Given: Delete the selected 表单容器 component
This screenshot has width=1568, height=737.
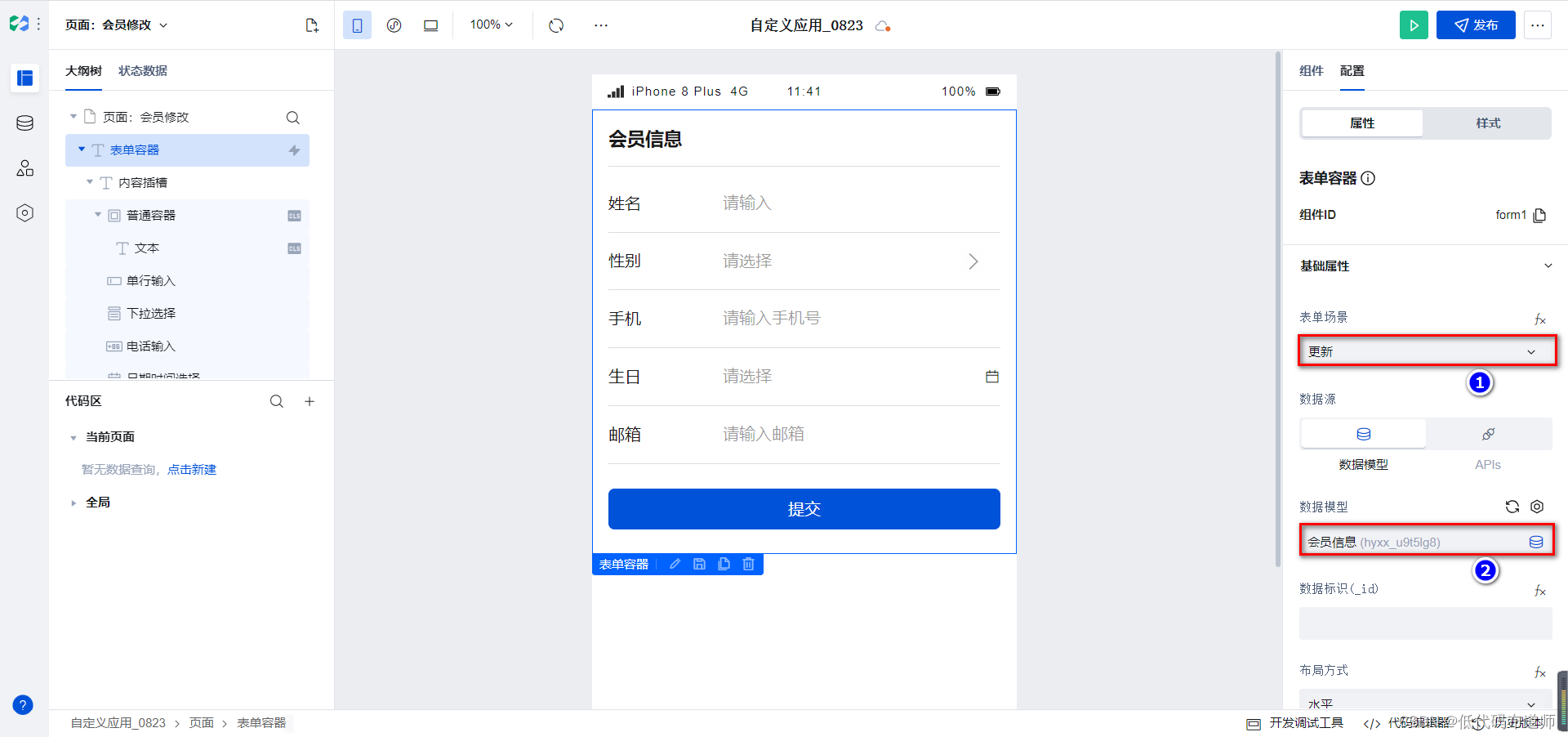Looking at the screenshot, I should pyautogui.click(x=748, y=564).
